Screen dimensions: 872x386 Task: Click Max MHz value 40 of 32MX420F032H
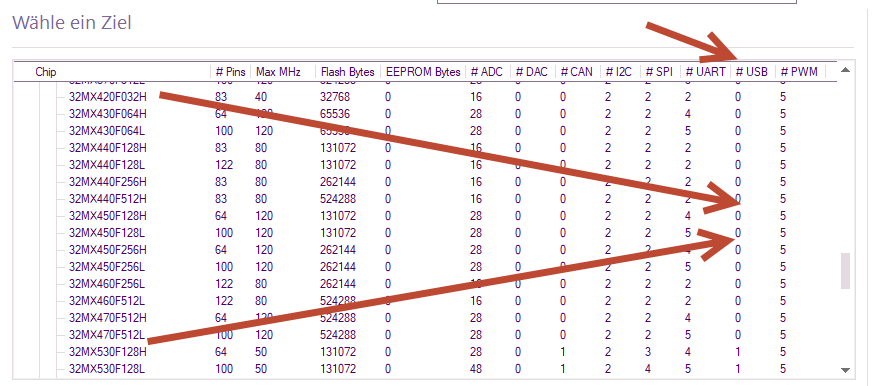pos(261,97)
